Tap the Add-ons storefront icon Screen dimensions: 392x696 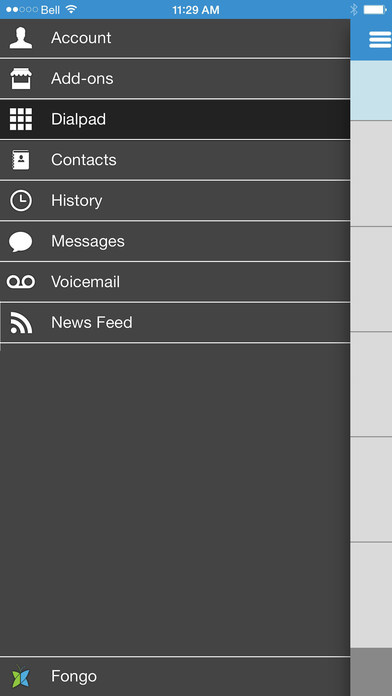(x=21, y=79)
